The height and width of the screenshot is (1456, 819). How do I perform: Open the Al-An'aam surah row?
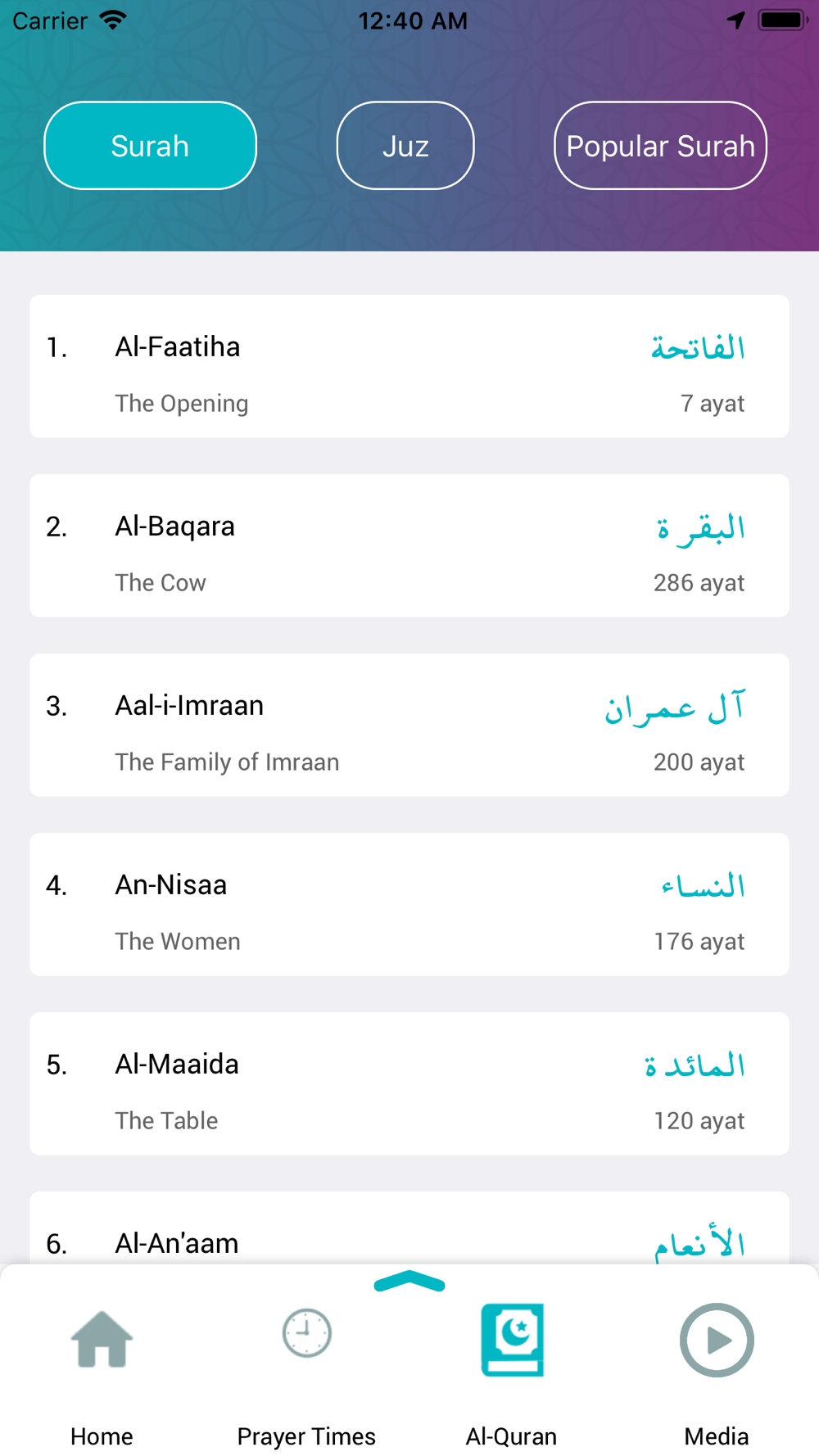pos(409,1231)
